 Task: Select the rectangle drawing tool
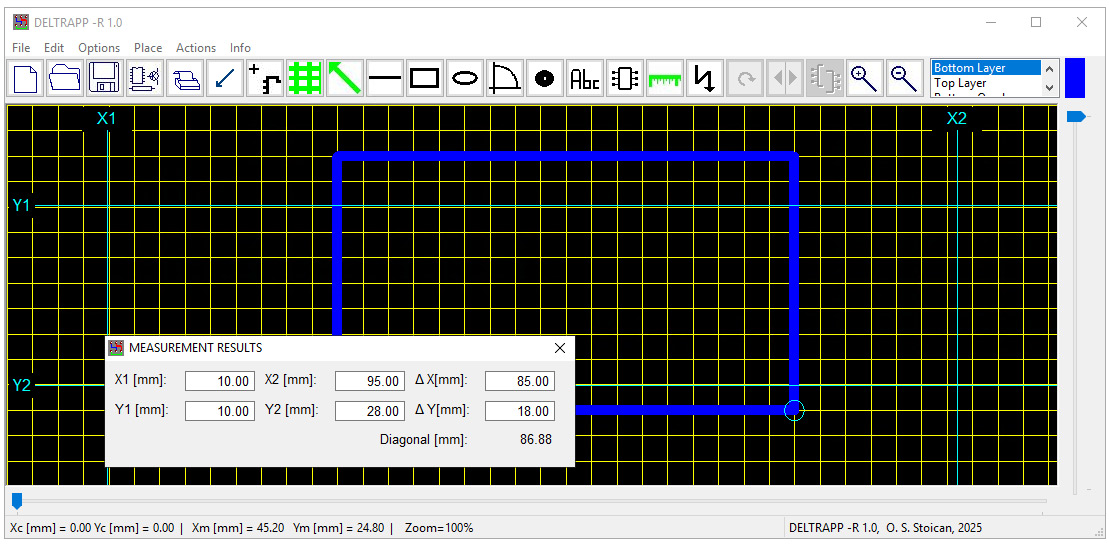pyautogui.click(x=425, y=78)
